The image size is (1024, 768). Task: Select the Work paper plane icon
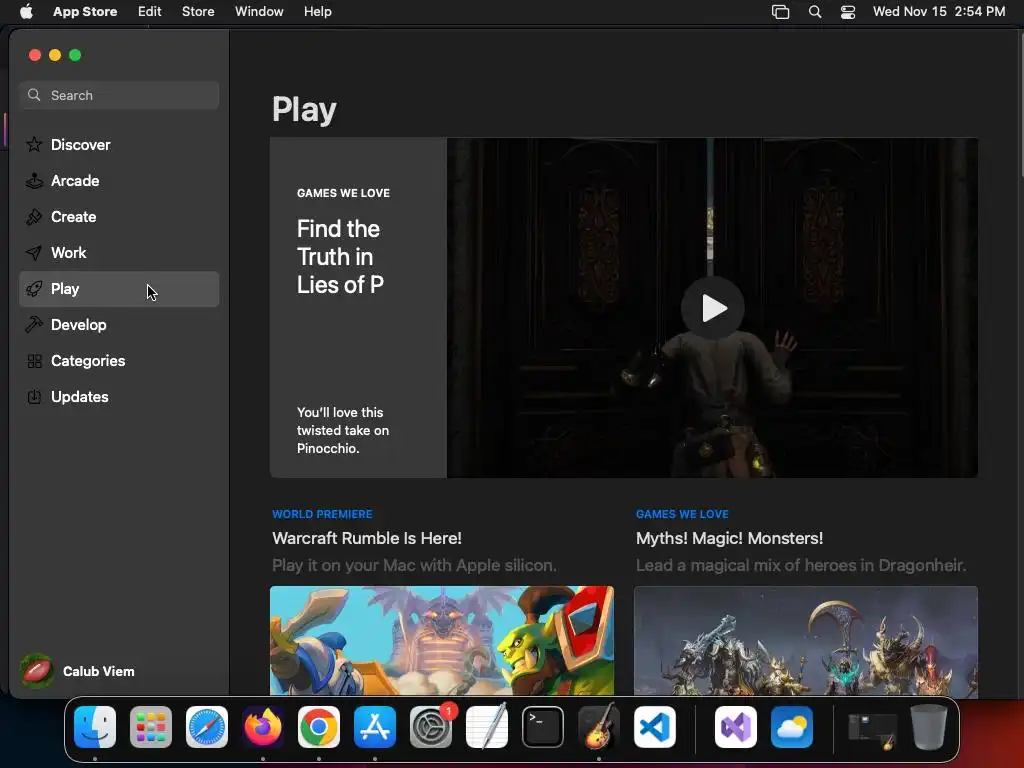34,253
